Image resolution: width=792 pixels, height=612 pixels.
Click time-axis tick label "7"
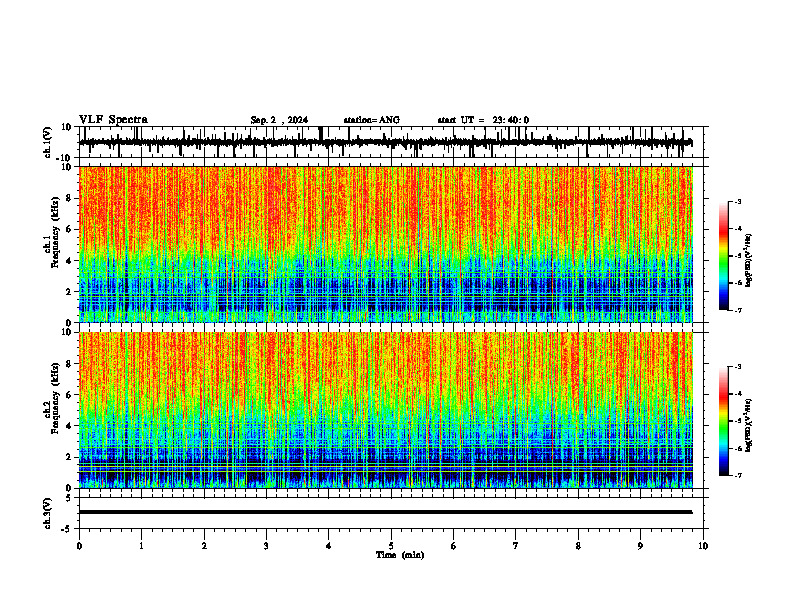(x=516, y=546)
